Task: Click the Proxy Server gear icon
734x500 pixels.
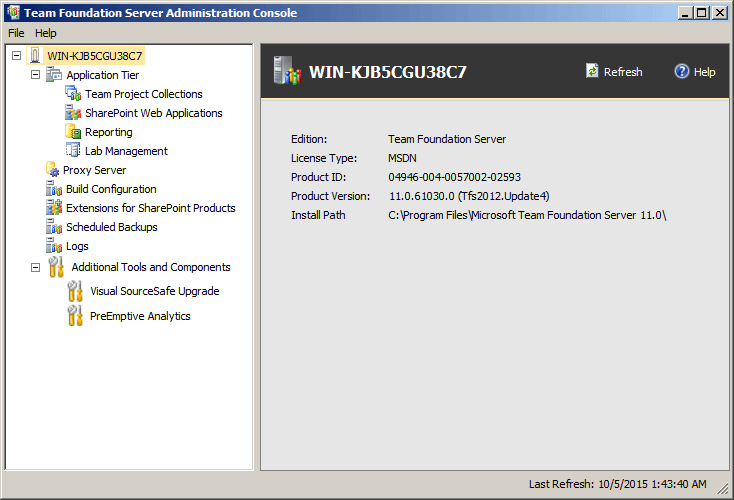Action: coord(52,169)
